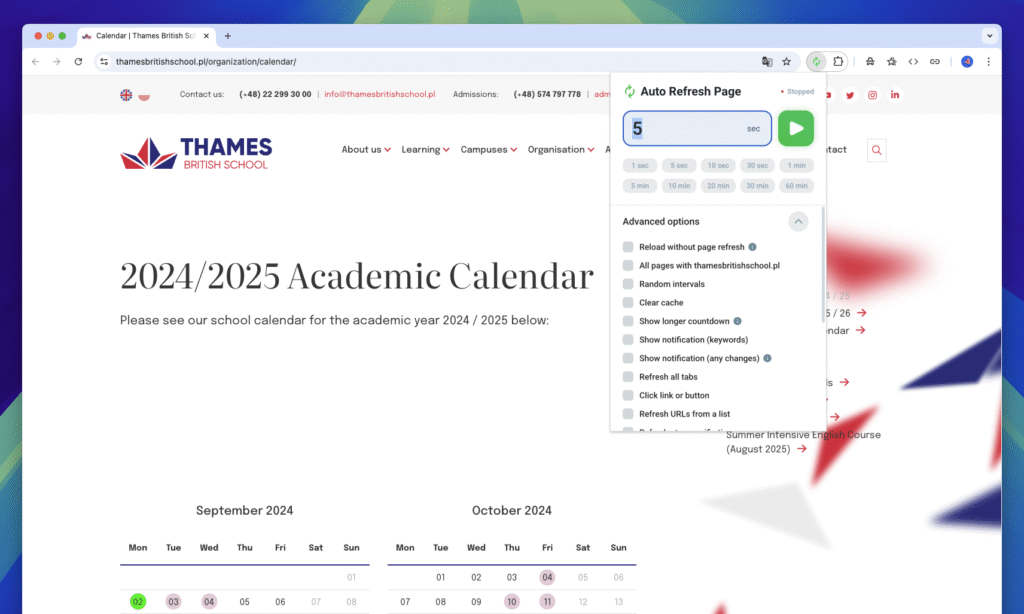
Task: Click info icon beside Show notification (any changes)
Action: click(767, 358)
